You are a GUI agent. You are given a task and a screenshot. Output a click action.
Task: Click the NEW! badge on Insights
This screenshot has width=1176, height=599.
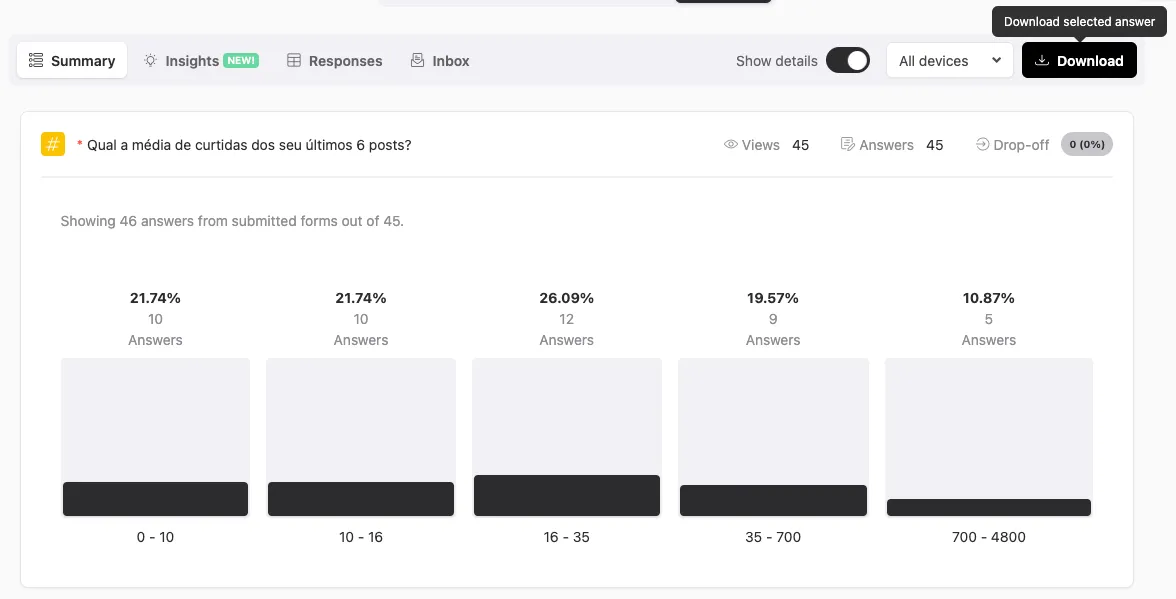point(241,61)
